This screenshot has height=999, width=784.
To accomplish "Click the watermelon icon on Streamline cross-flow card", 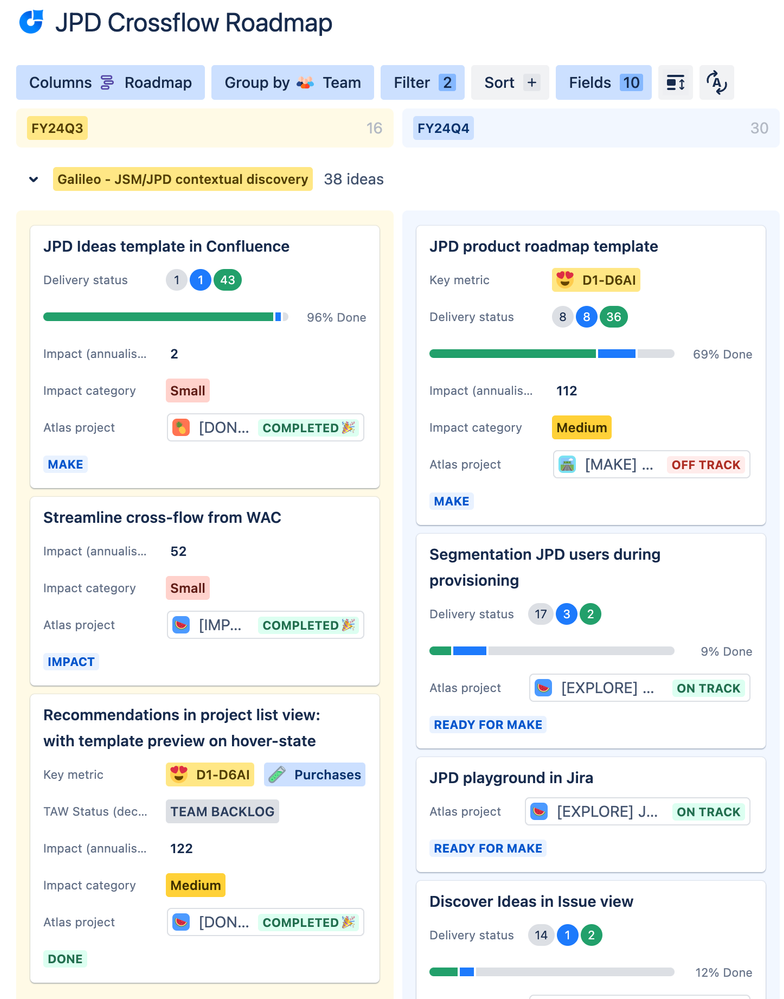I will point(181,625).
